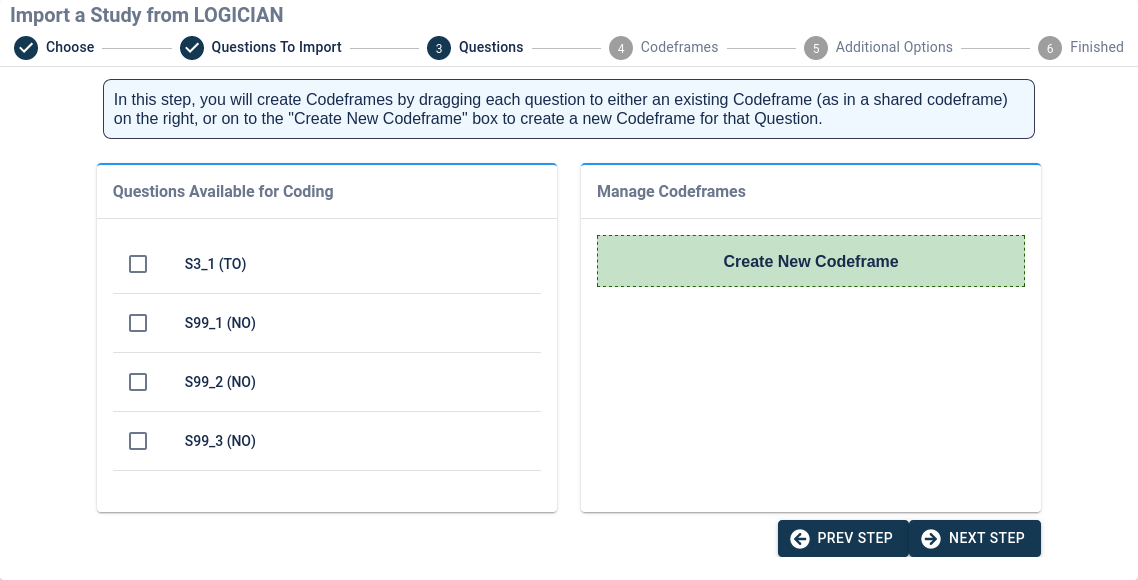Click the step 4 circle icon for Codeframes
This screenshot has width=1138, height=580.
(620, 47)
